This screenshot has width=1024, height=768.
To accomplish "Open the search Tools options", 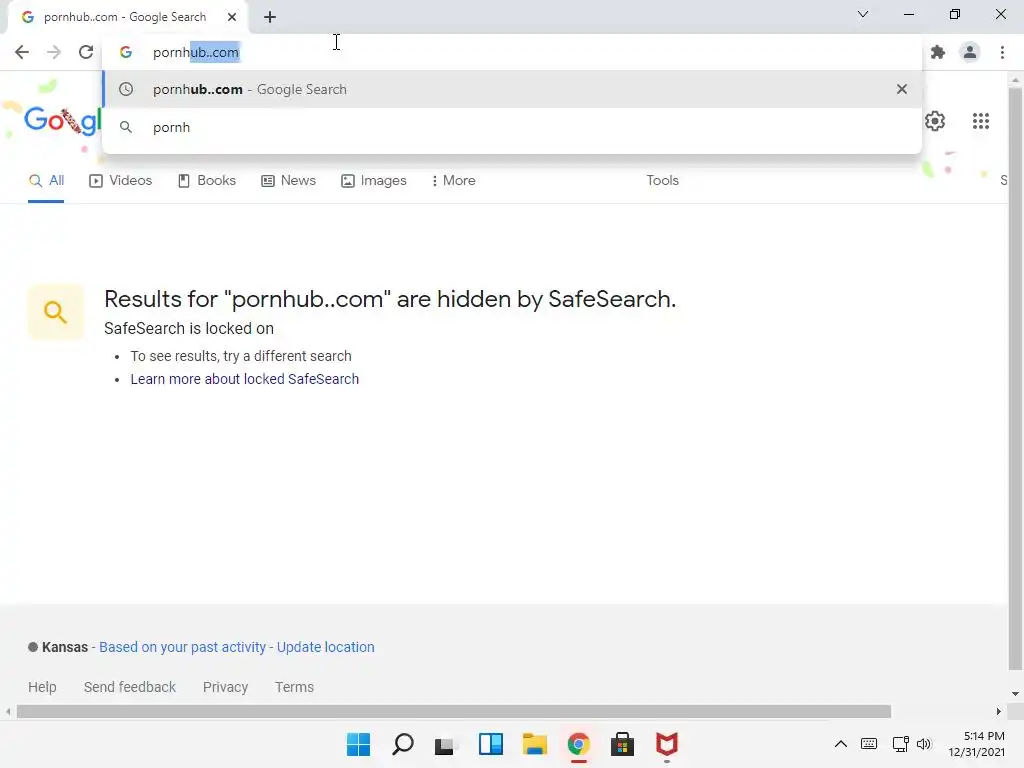I will pyautogui.click(x=662, y=181).
